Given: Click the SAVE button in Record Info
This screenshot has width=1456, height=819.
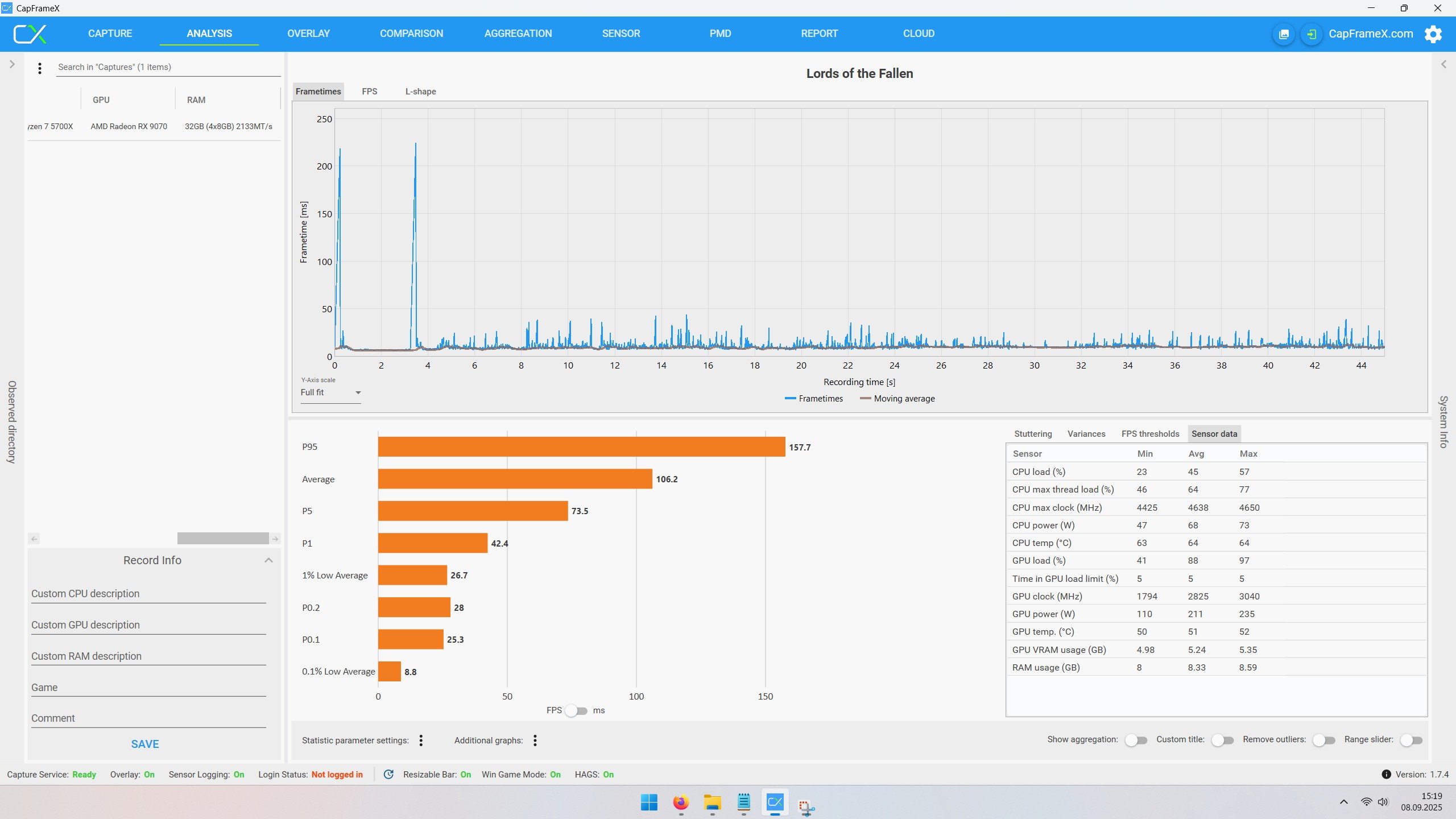Looking at the screenshot, I should 145,744.
